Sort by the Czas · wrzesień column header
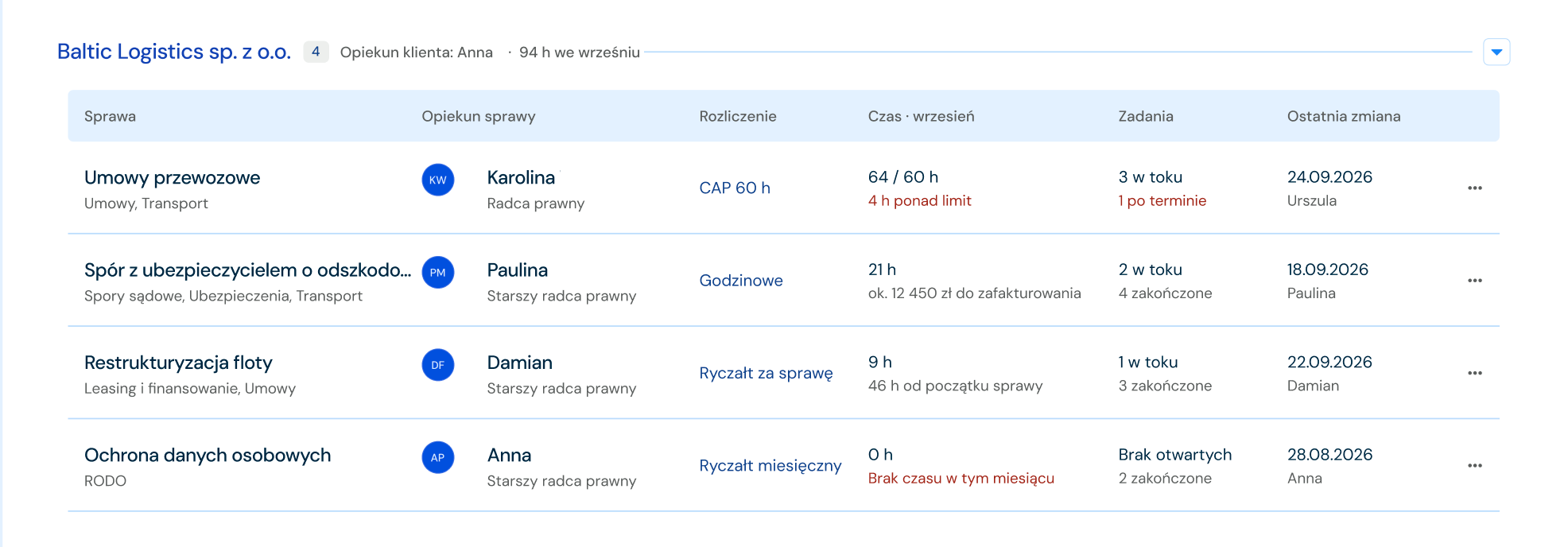 [922, 116]
